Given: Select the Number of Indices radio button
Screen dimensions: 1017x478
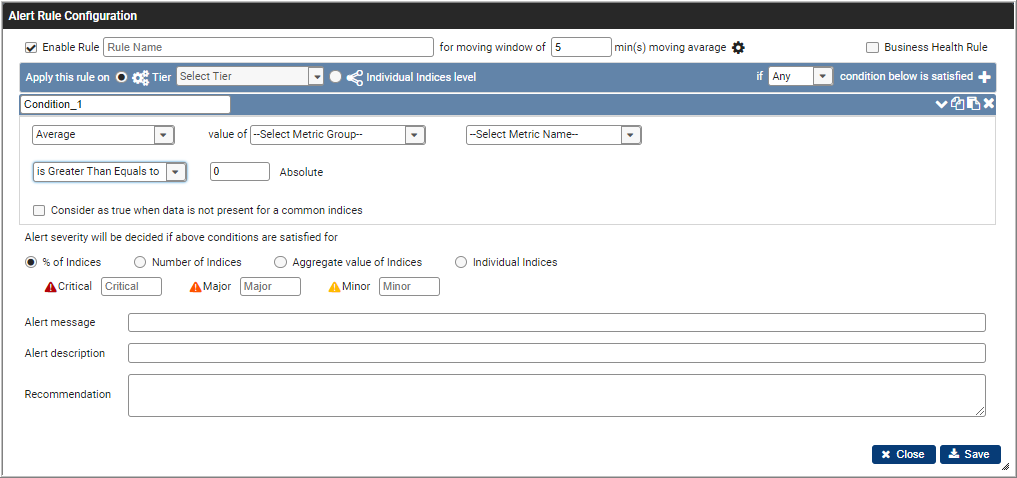Looking at the screenshot, I should point(139,263).
